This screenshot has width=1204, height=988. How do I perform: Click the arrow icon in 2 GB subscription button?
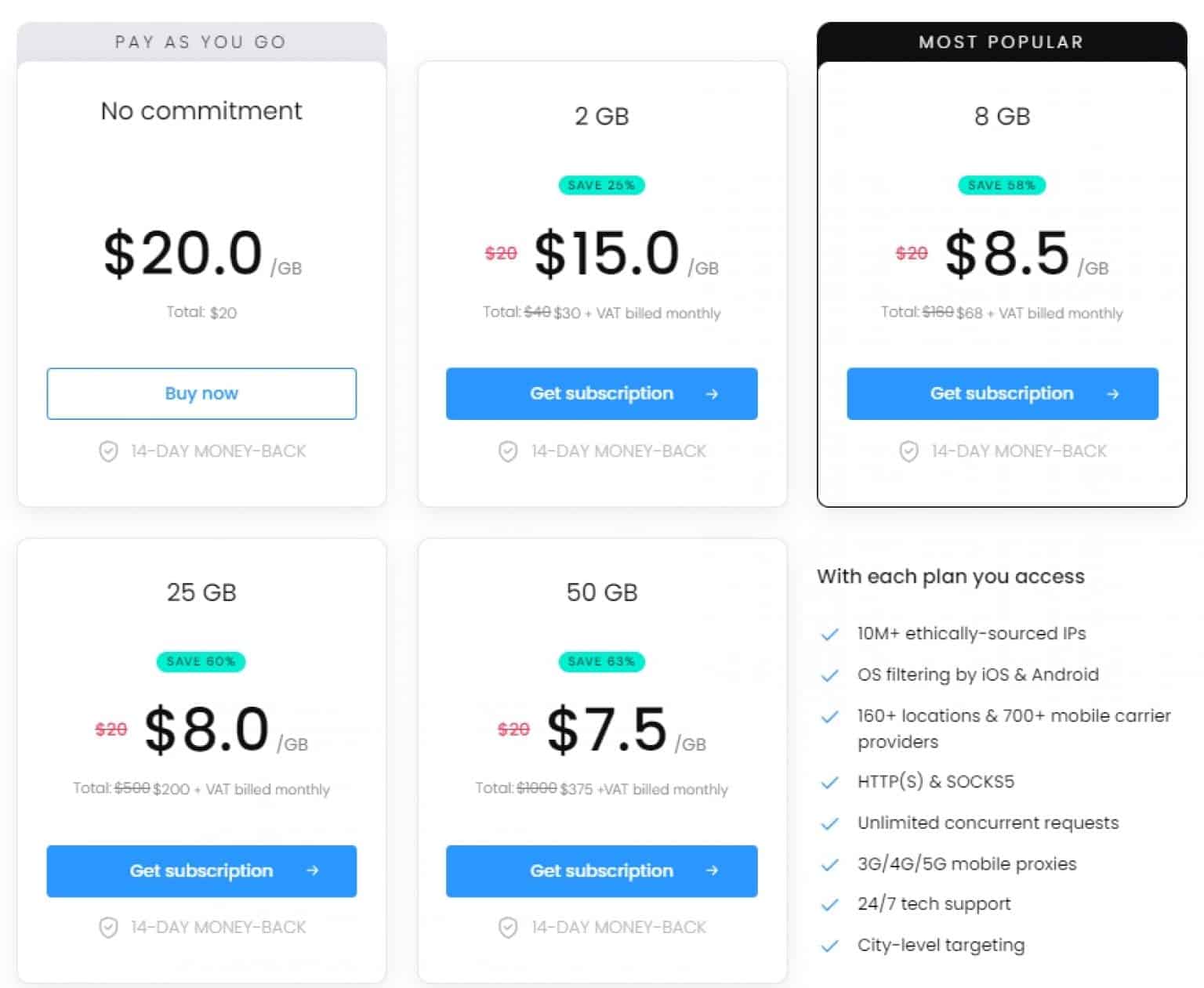tap(712, 394)
